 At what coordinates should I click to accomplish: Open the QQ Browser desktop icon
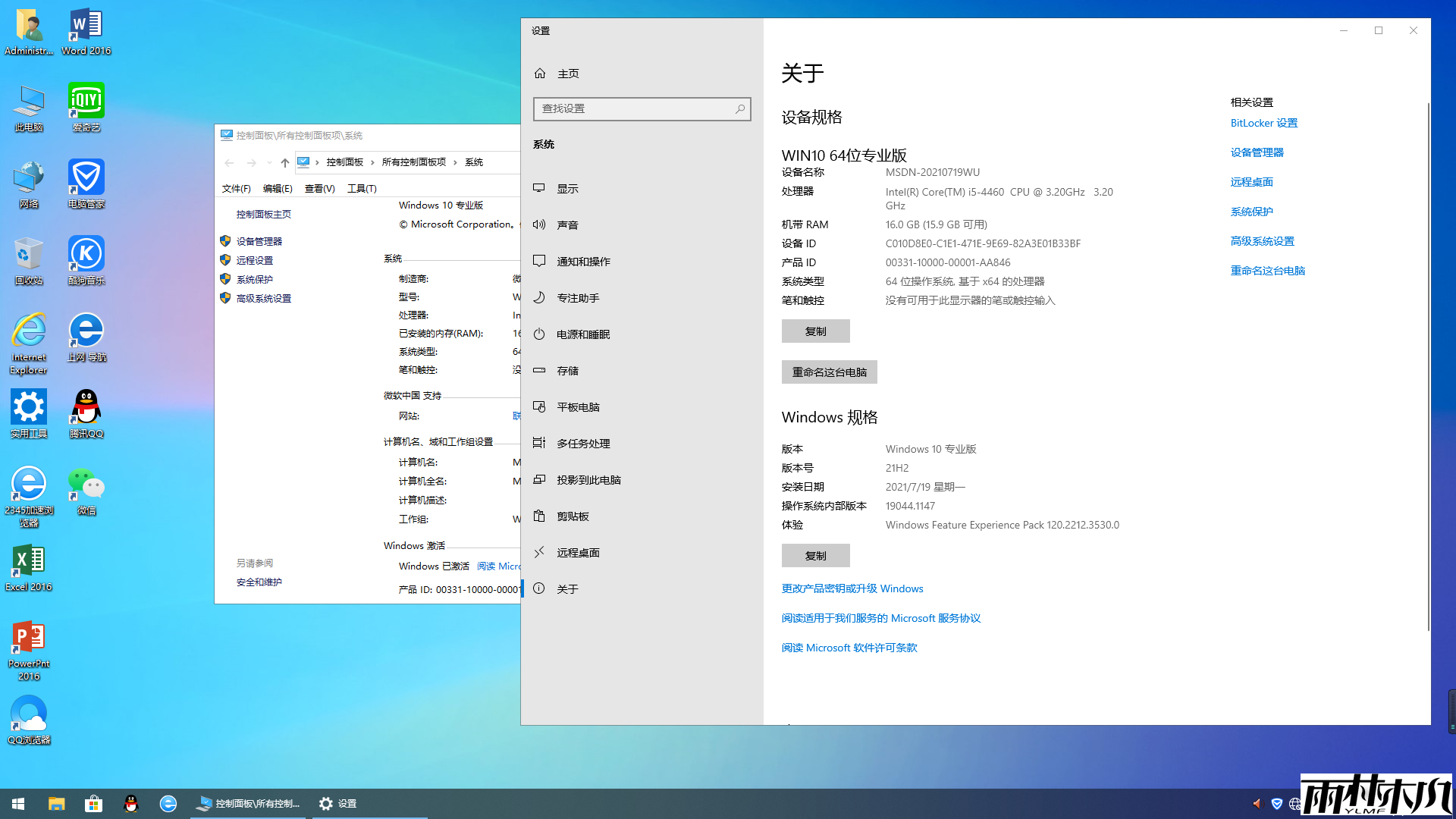coord(29,720)
